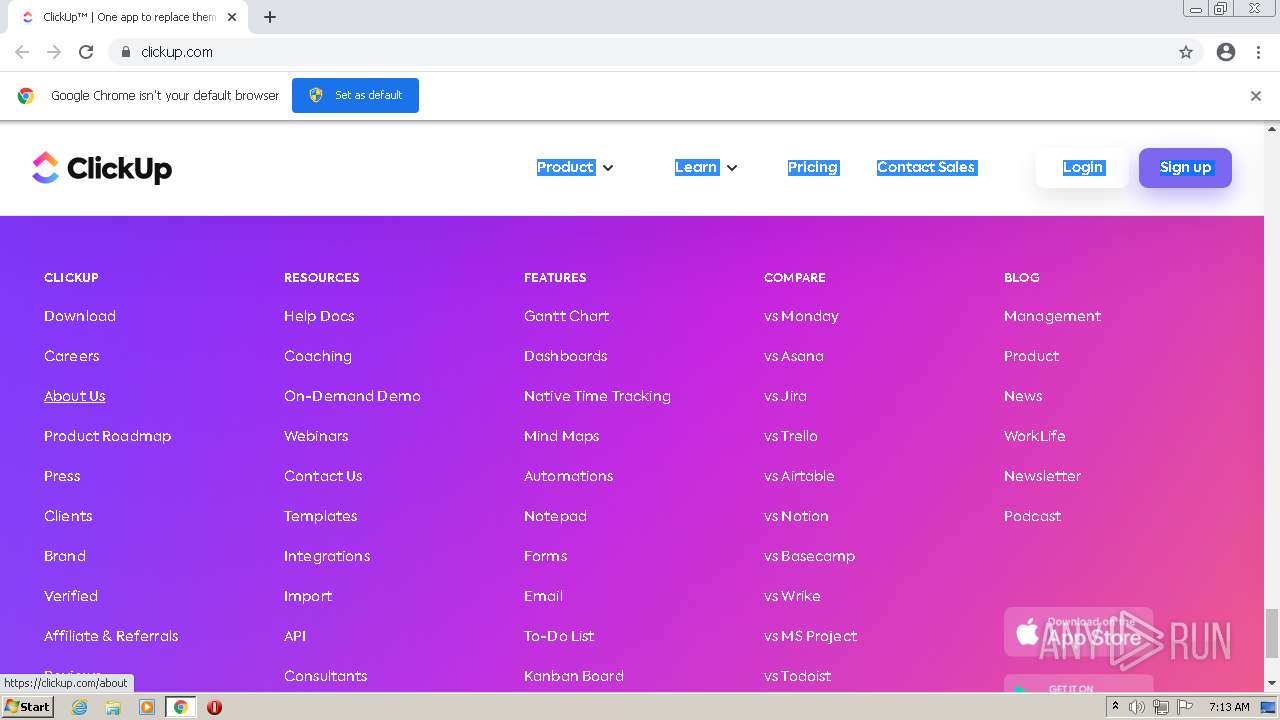Open the Management blog link
Viewport: 1280px width, 720px height.
(x=1052, y=316)
